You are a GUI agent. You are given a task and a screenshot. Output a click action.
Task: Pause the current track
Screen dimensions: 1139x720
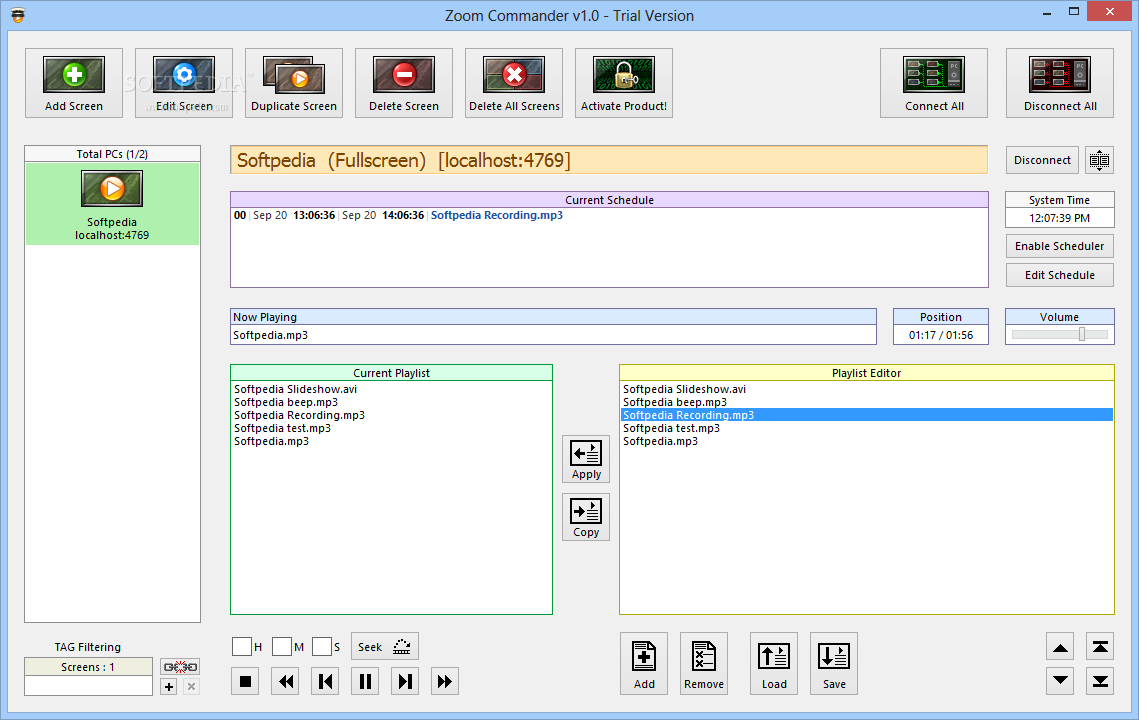tap(365, 681)
